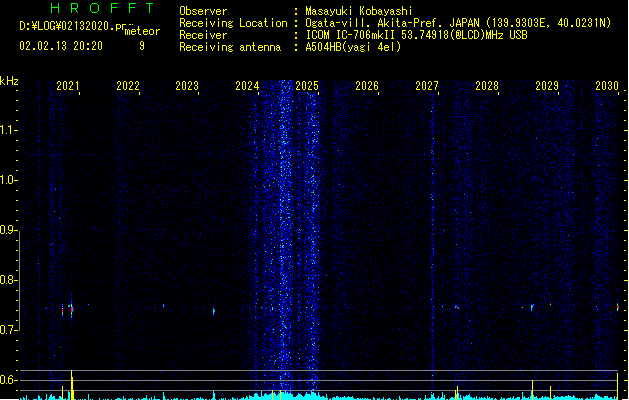This screenshot has width=629, height=400.
Task: Click the gray frequency range bracket at left
Action: click(x=19, y=281)
